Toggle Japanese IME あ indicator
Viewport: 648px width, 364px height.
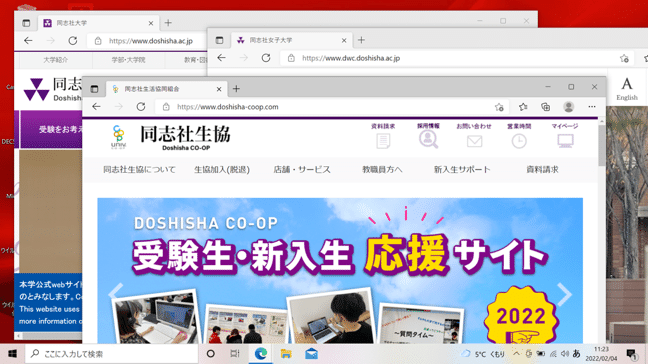(x=577, y=354)
